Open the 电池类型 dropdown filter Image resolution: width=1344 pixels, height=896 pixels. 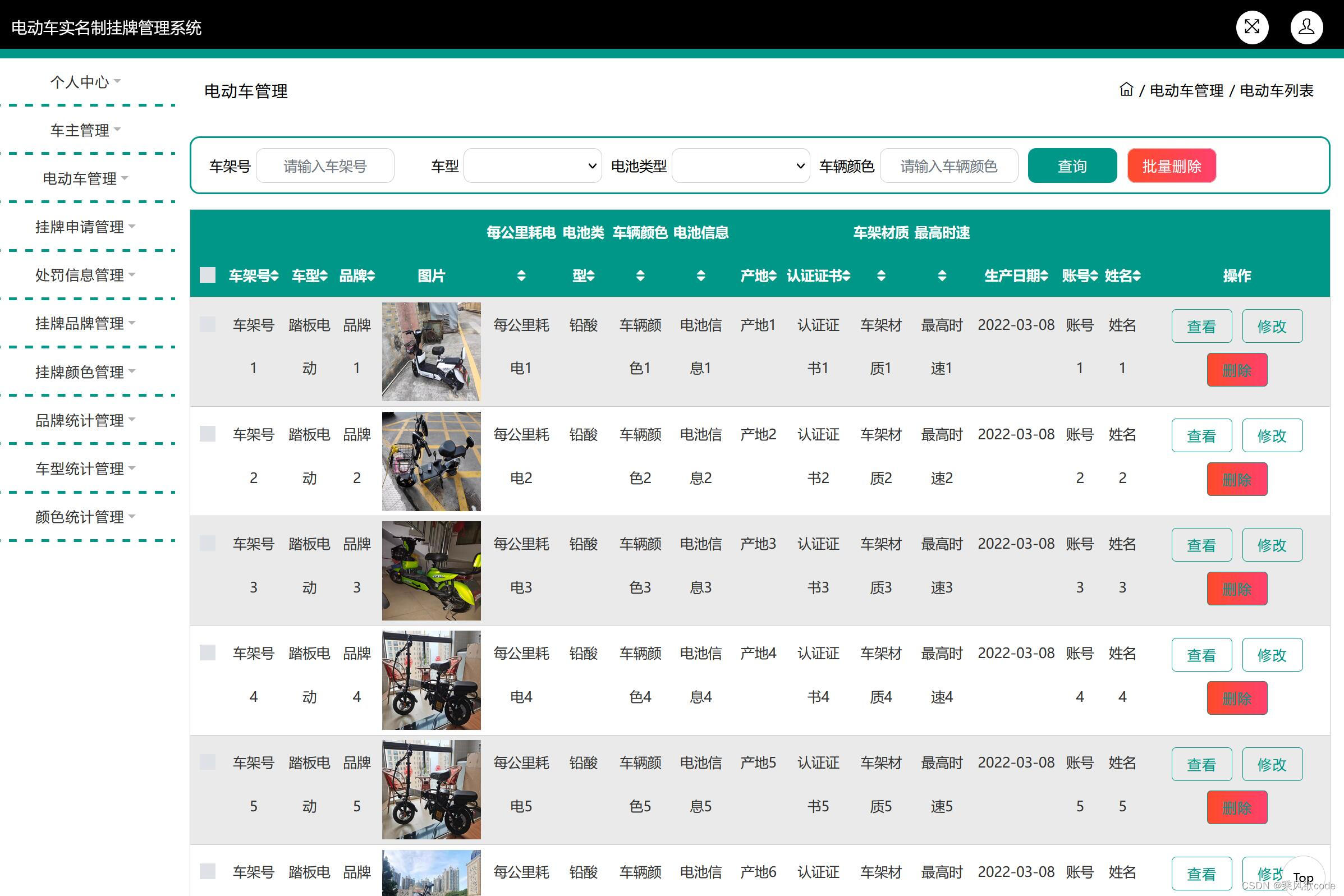pyautogui.click(x=740, y=166)
